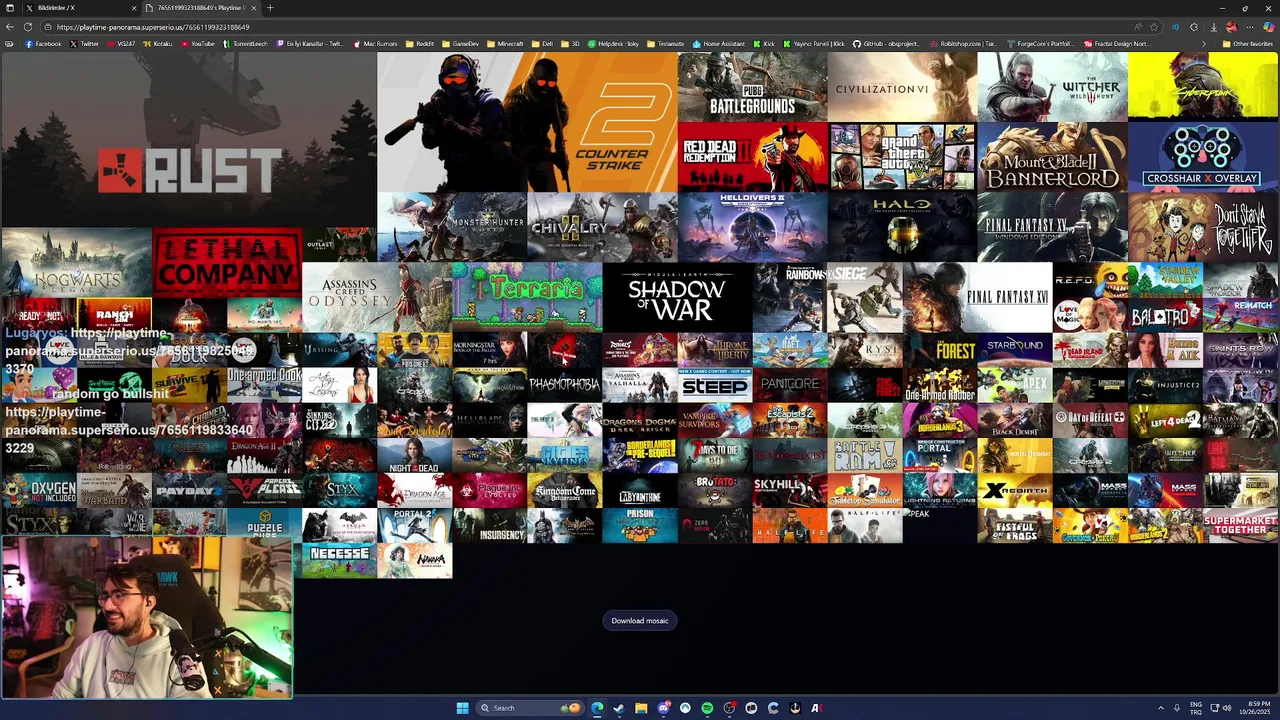
Task: Open the YouTube bookmark
Action: click(198, 44)
